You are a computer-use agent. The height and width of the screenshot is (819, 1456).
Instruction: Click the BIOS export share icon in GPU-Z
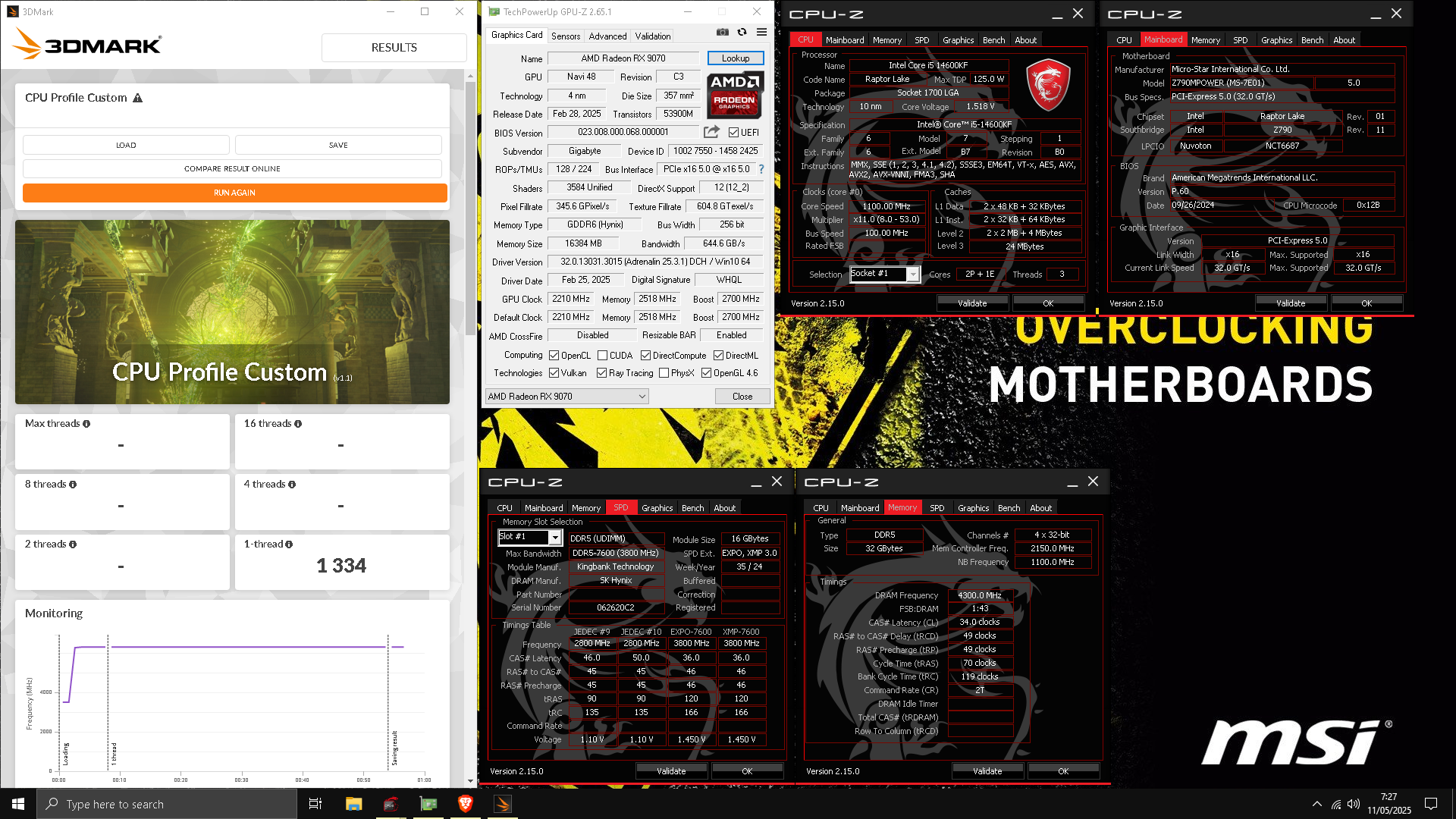click(x=711, y=132)
